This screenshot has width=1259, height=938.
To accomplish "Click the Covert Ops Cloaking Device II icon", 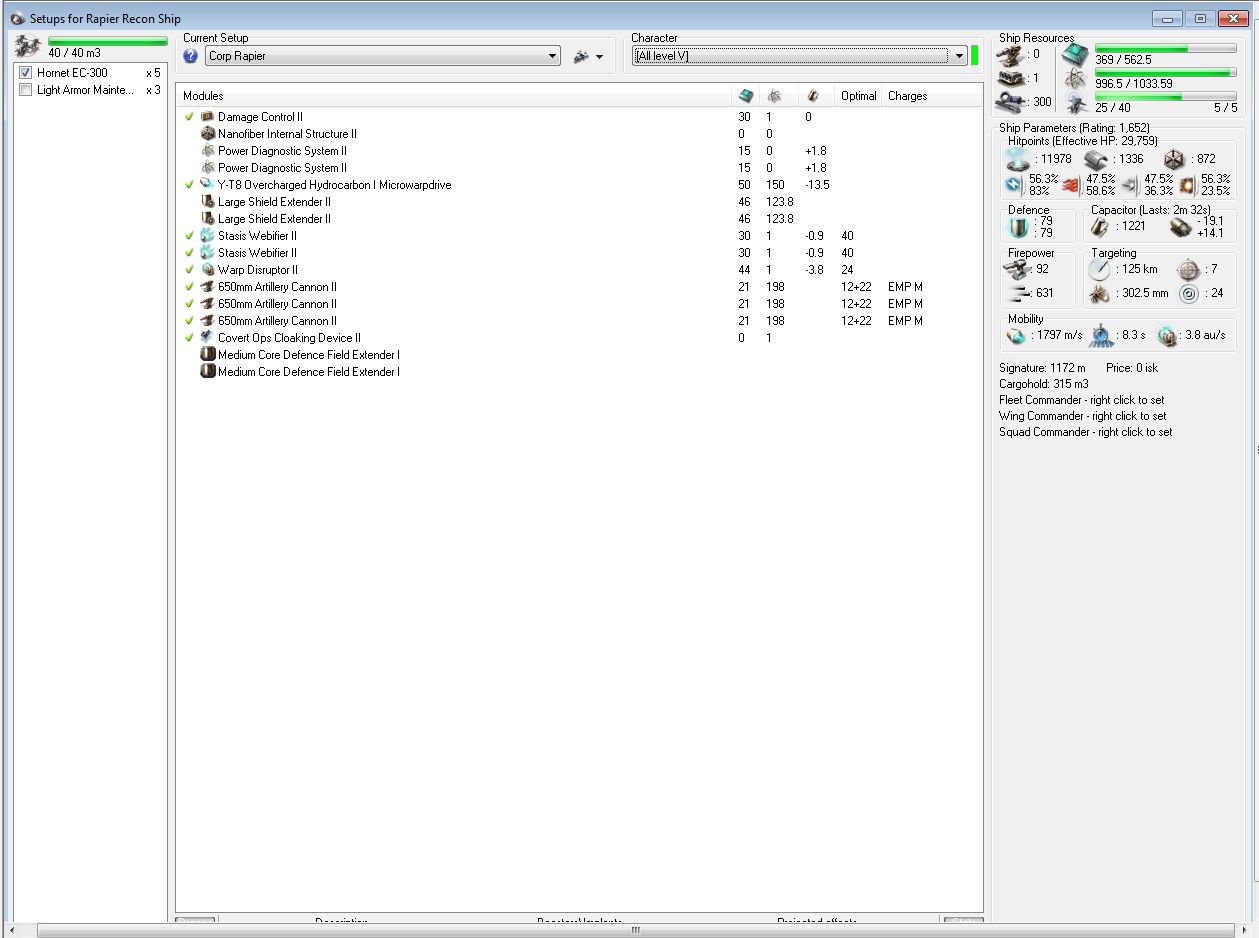I will click(208, 338).
